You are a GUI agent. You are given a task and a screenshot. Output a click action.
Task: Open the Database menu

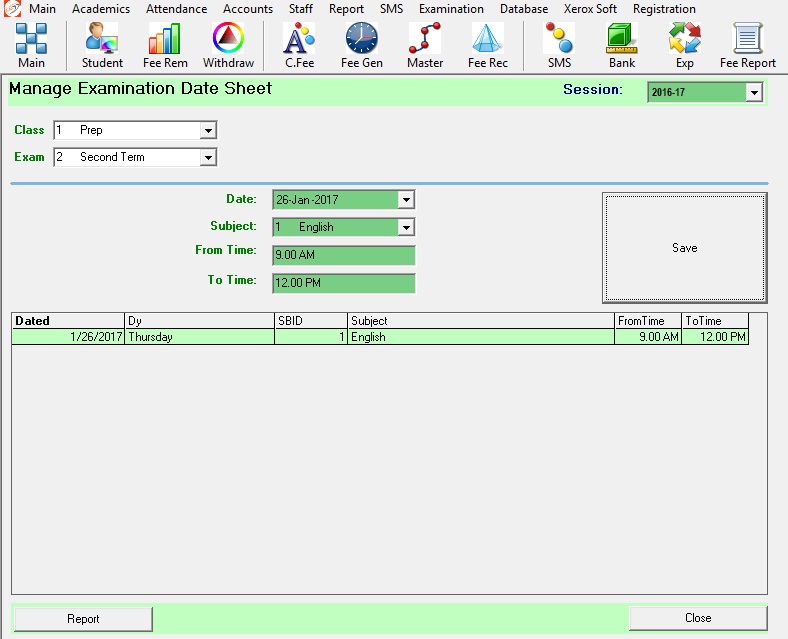524,9
